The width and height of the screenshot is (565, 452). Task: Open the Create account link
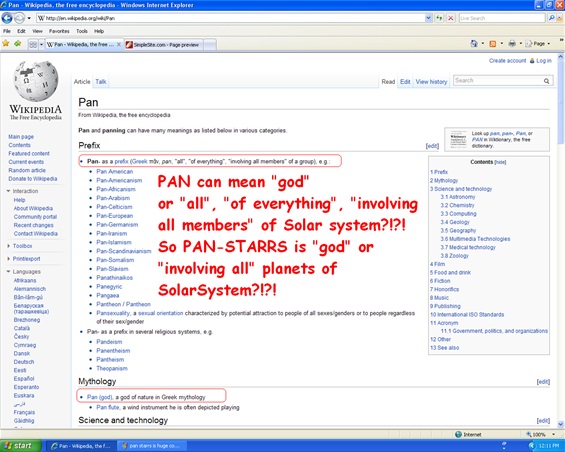[507, 61]
